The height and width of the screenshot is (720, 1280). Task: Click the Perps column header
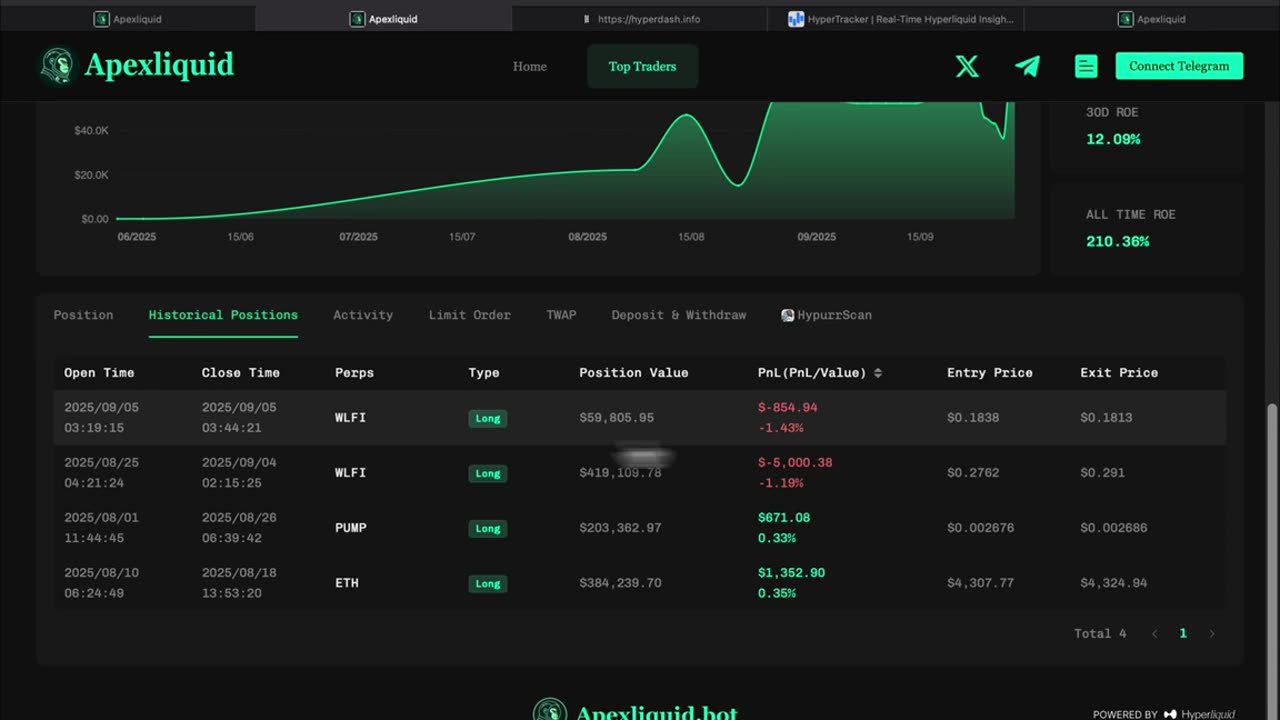(354, 373)
